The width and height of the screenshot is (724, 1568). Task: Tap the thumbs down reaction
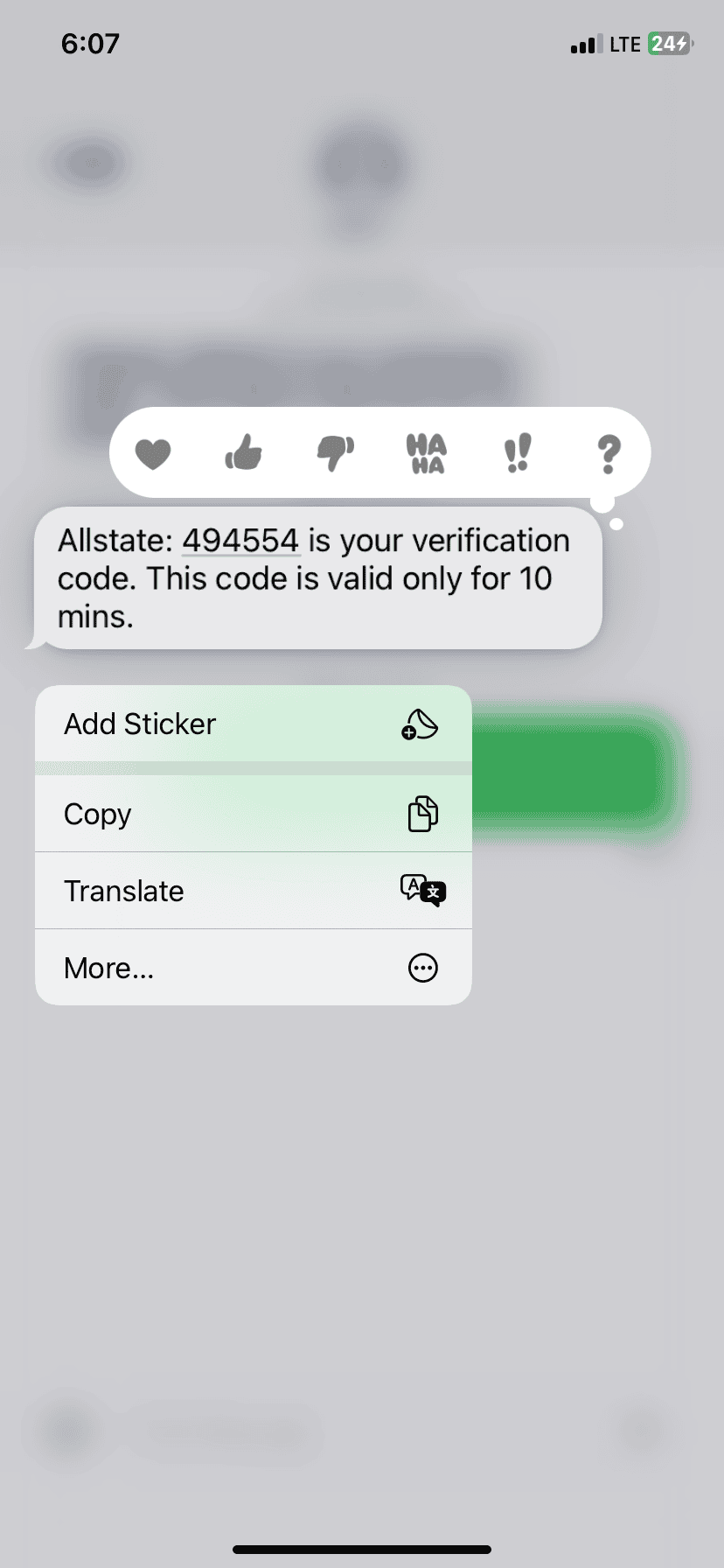coord(335,453)
